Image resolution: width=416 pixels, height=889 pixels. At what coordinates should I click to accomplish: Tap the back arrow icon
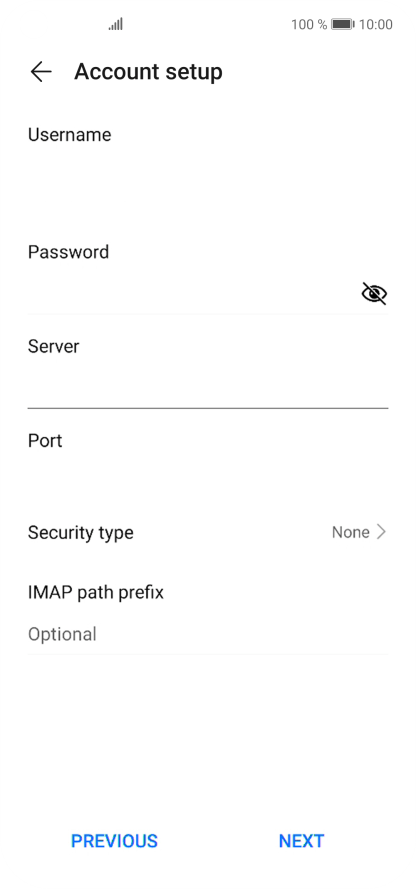click(41, 72)
